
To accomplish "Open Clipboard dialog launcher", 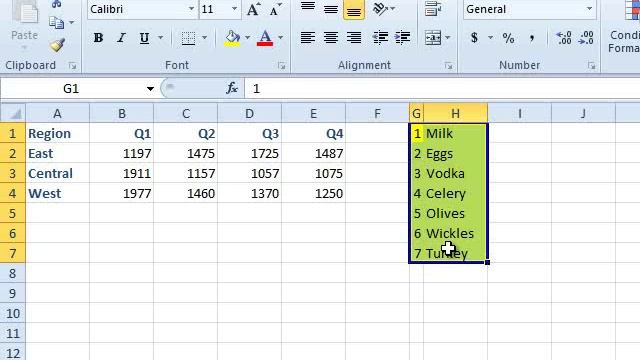I will pos(72,65).
